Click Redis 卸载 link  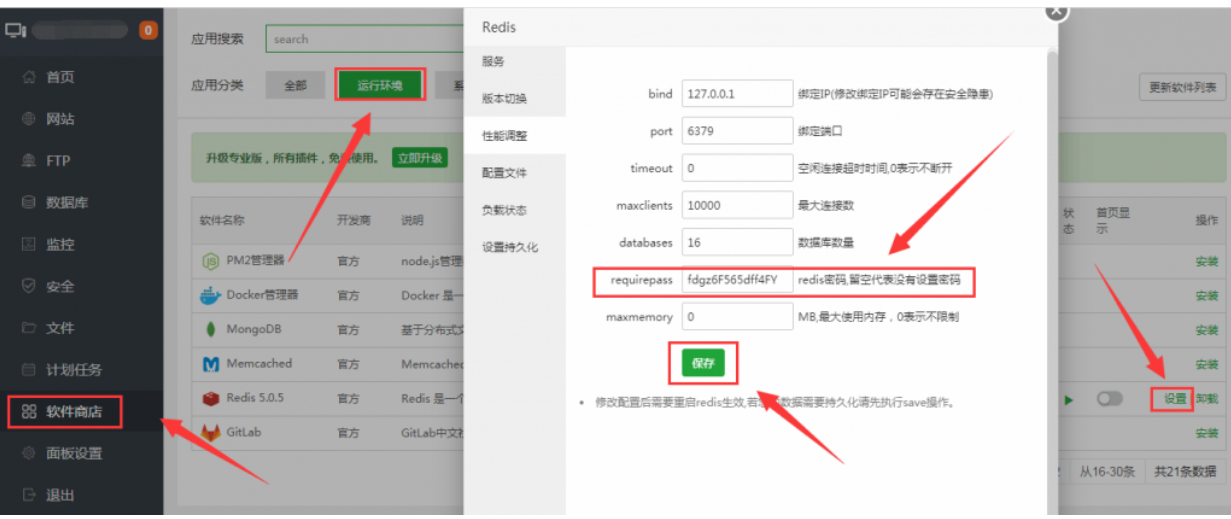(x=1207, y=399)
